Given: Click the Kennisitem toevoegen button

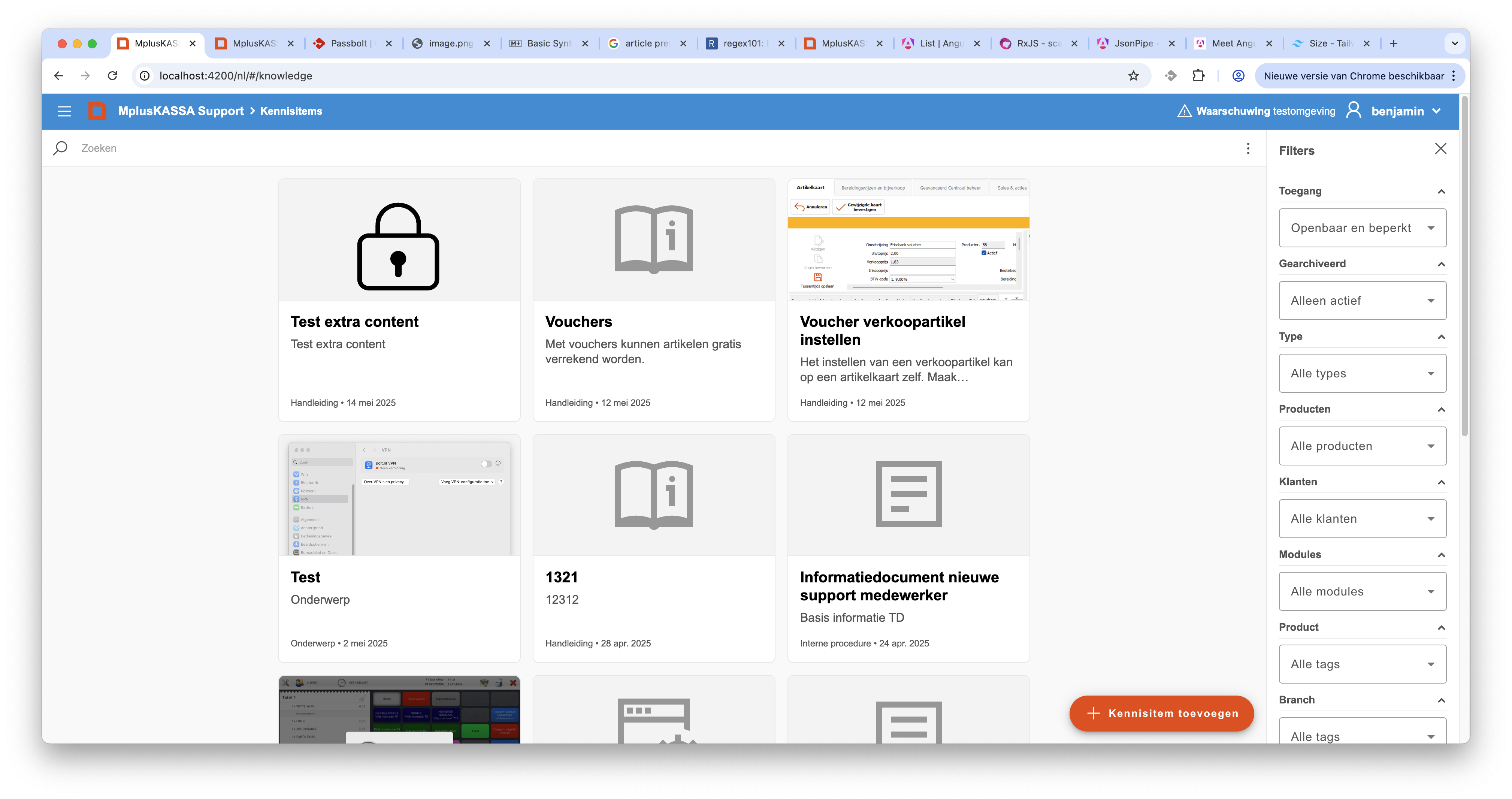Looking at the screenshot, I should point(1162,713).
